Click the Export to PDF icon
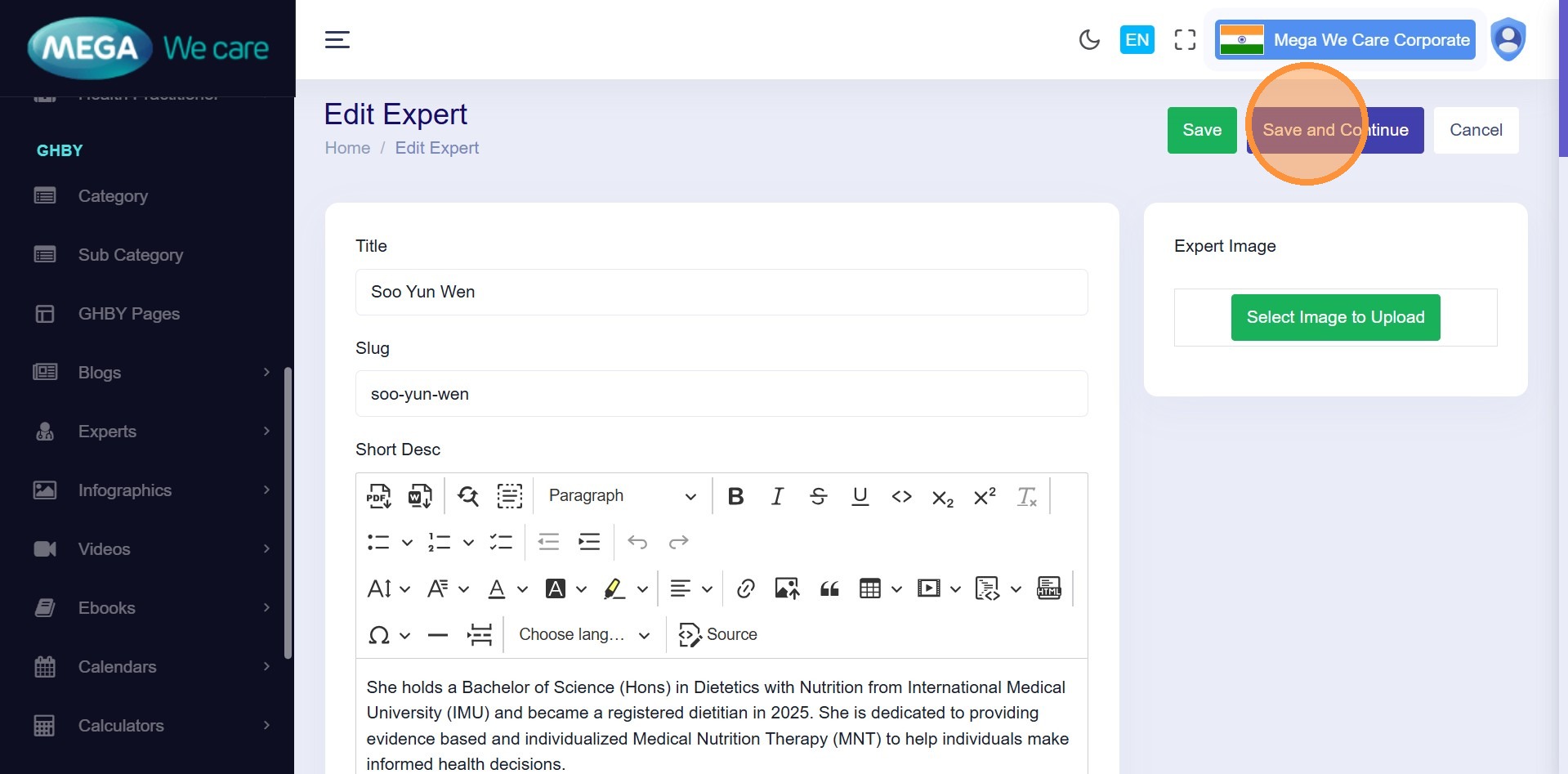Viewport: 1568px width, 774px height. 378,496
